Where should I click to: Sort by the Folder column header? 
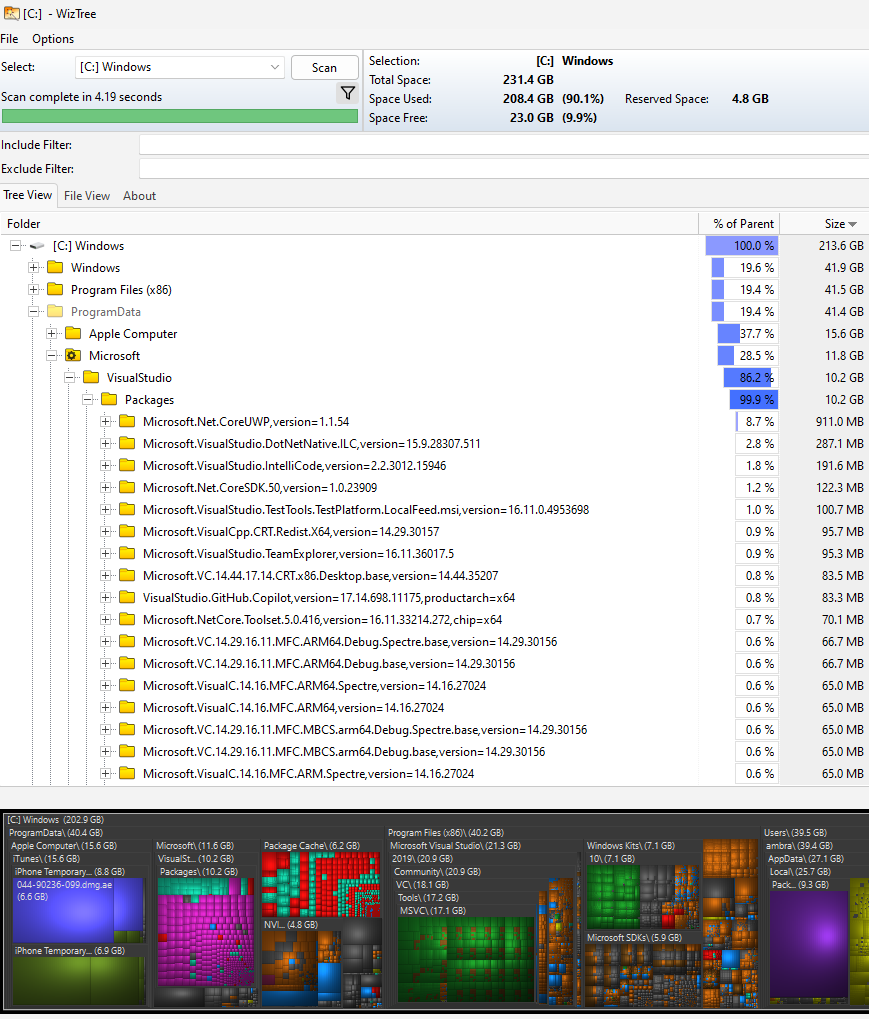(x=349, y=224)
